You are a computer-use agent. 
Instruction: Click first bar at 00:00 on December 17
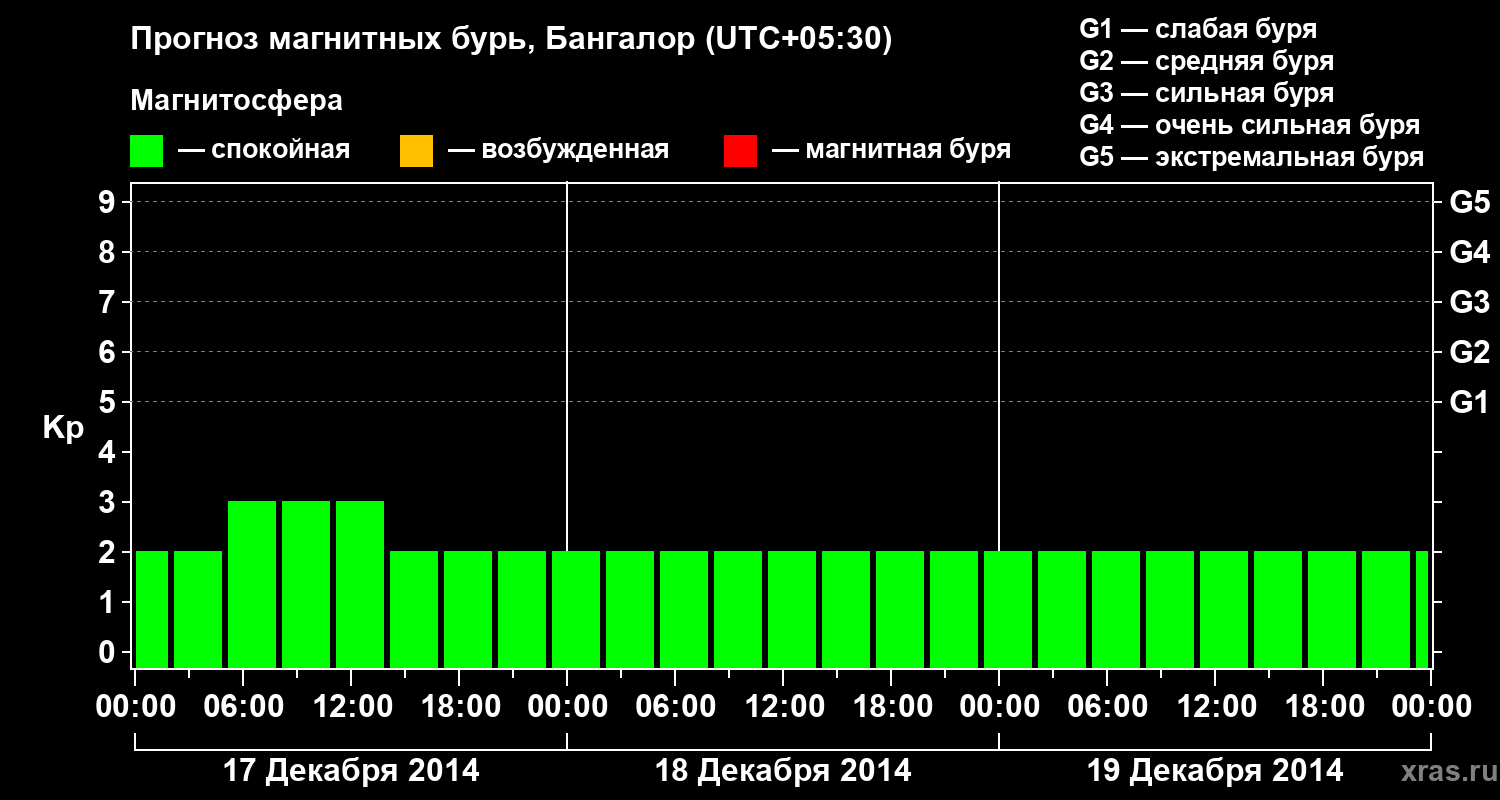pos(152,609)
